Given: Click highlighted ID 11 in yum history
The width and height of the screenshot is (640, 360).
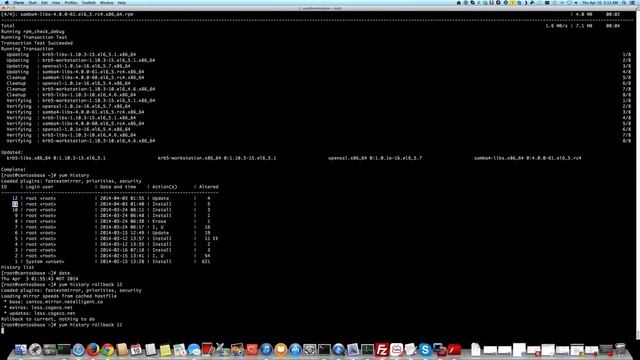Looking at the screenshot, I should coord(15,204).
